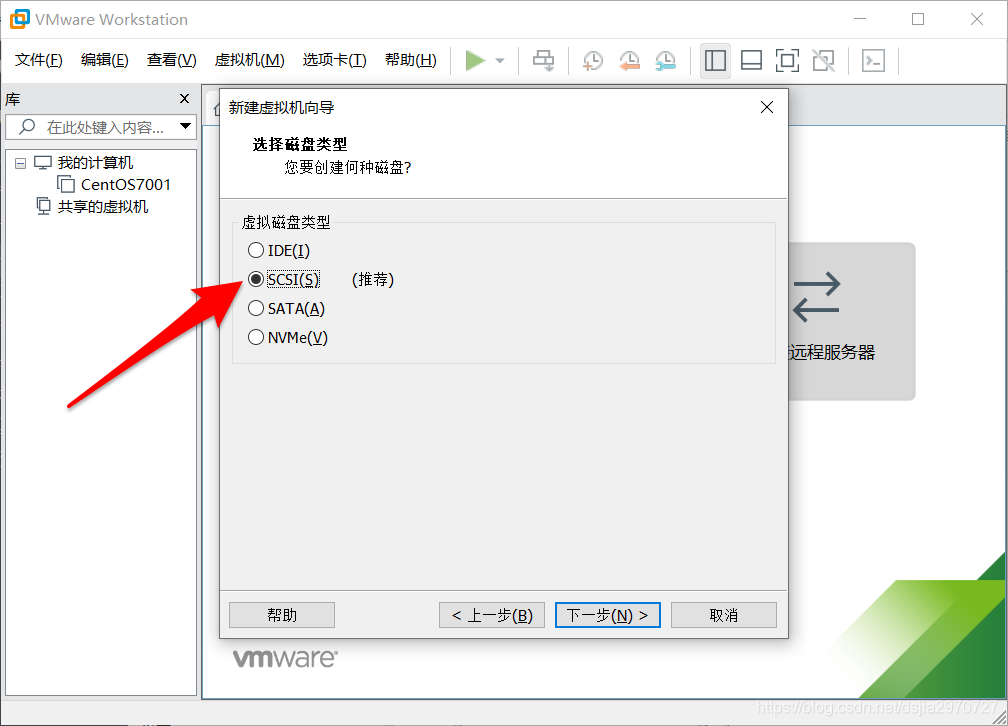Toggle the thumbnail bar view icon
Screen dimensions: 1008x726
(x=751, y=60)
